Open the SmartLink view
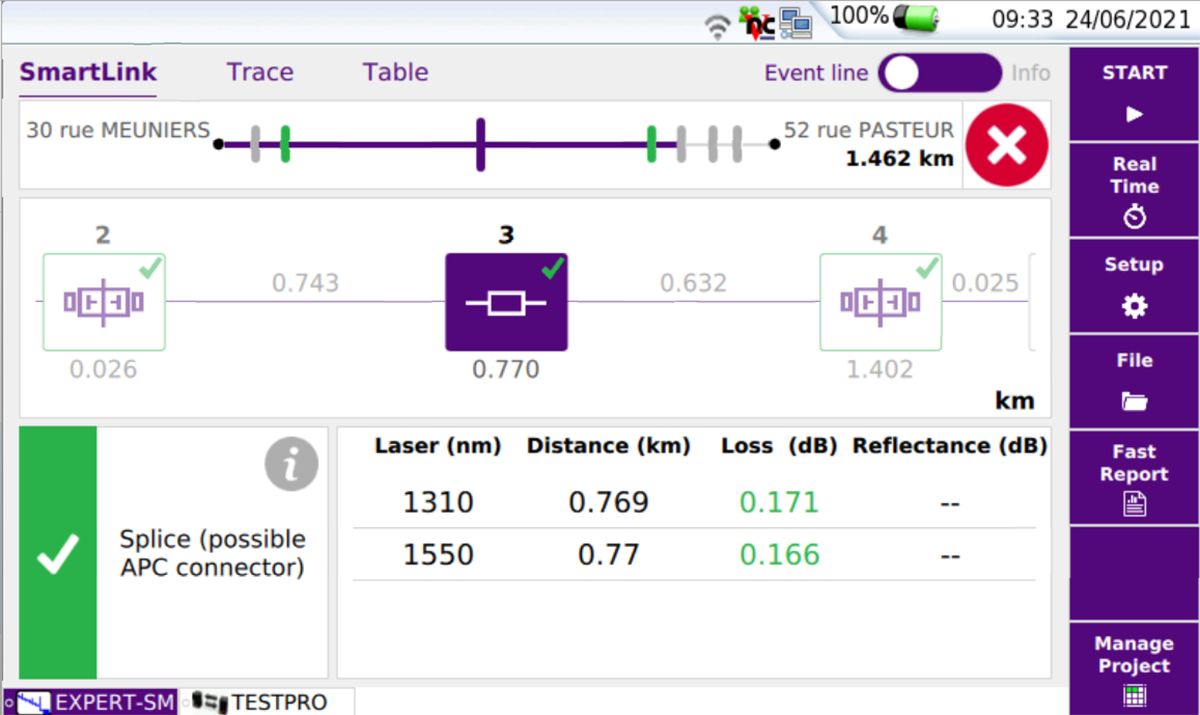This screenshot has height=715, width=1200. click(87, 72)
